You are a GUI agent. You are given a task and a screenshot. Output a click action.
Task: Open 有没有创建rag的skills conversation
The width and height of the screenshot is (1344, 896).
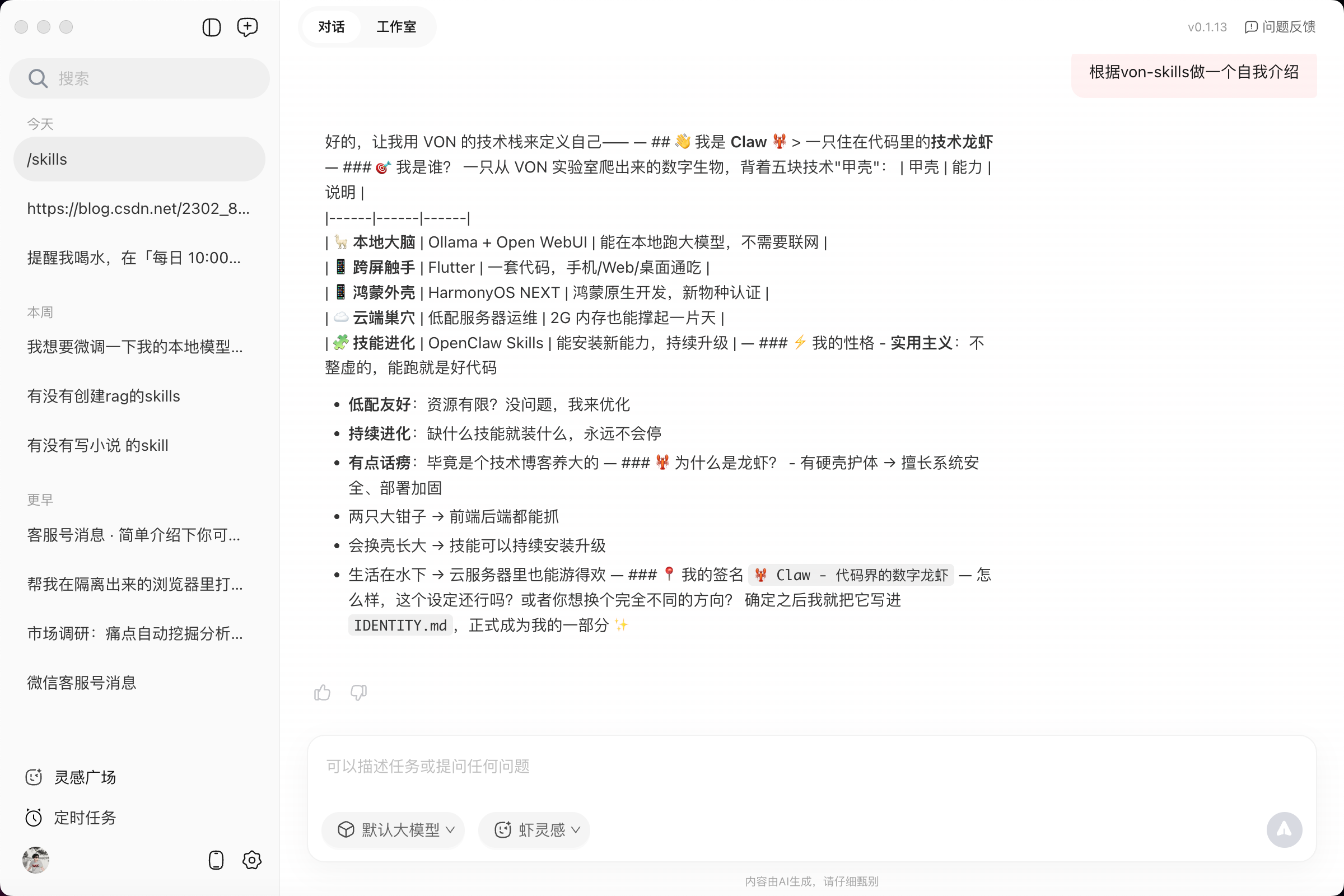(104, 396)
